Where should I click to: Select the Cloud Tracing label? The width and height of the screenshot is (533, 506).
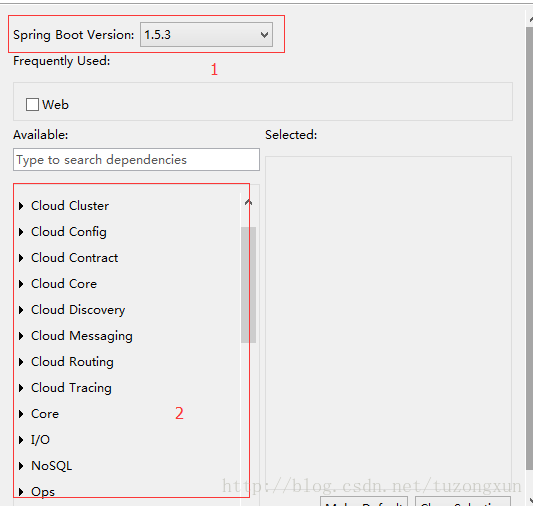click(x=71, y=388)
